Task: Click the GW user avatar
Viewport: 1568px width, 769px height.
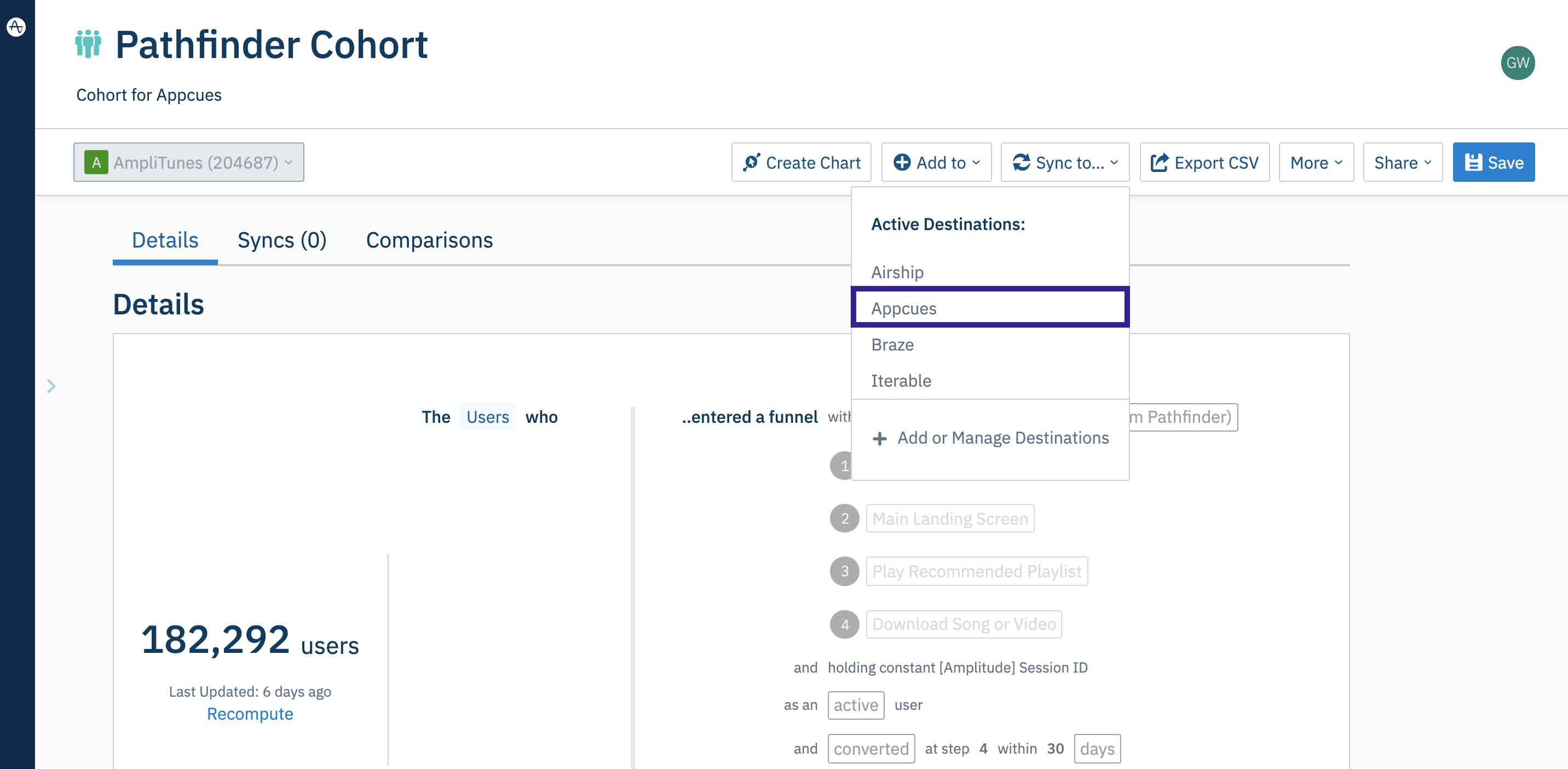Action: pyautogui.click(x=1517, y=62)
